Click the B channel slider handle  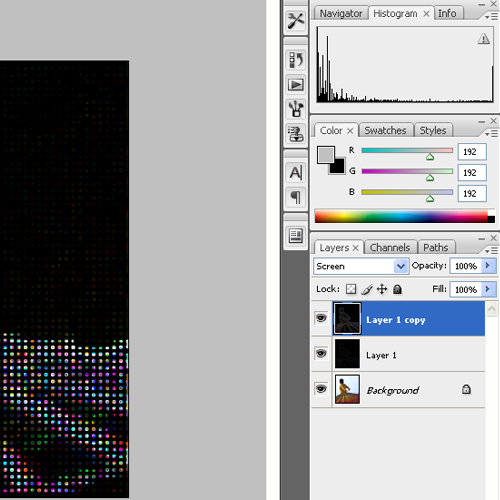point(430,199)
